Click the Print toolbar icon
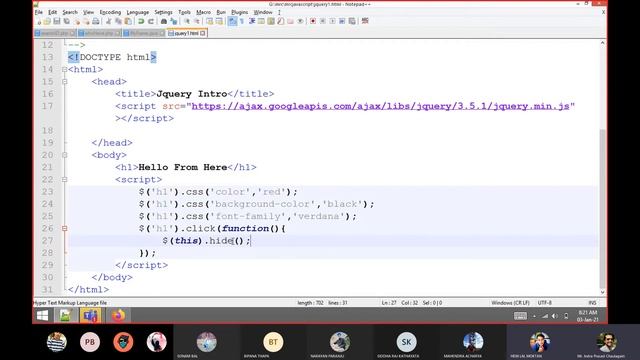The image size is (640, 360). pos(96,21)
